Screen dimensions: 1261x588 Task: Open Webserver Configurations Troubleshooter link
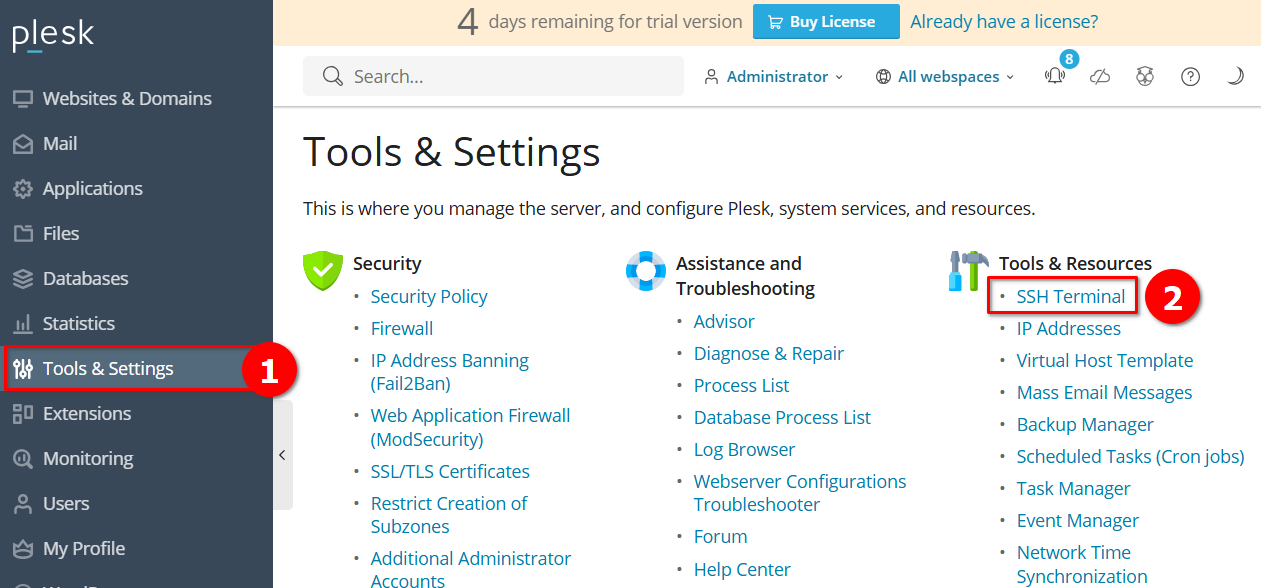click(800, 493)
